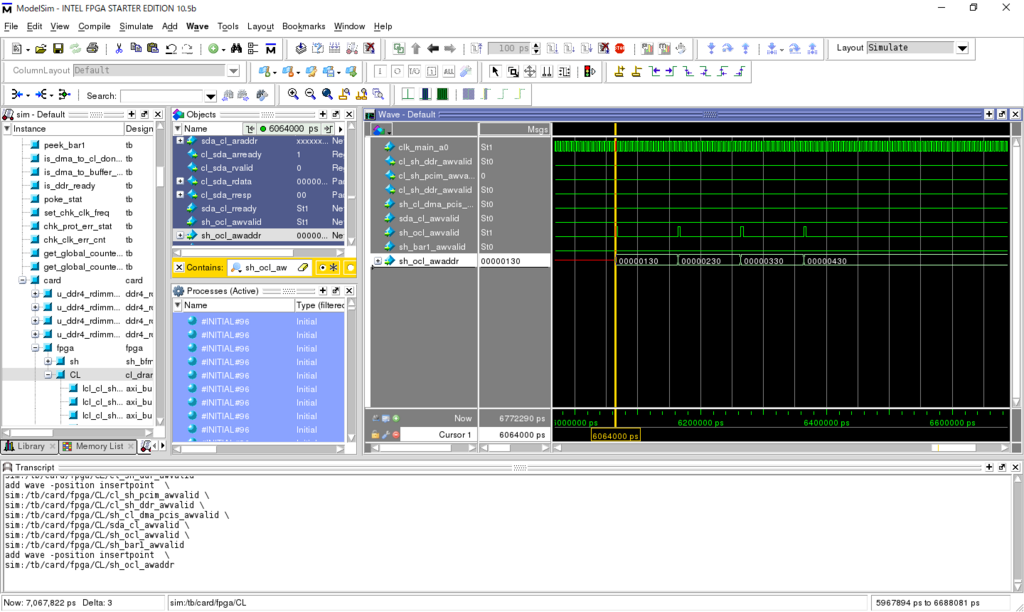Increase run length with stepper up arrow
Screen dimensions: 1024x612
pos(537,45)
